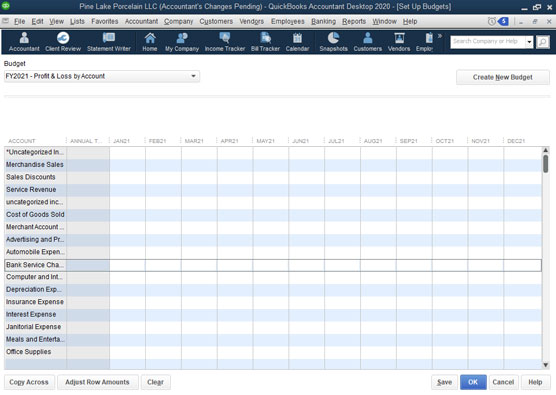Open the Company menu
Image resolution: width=556 pixels, height=395 pixels.
tap(178, 22)
